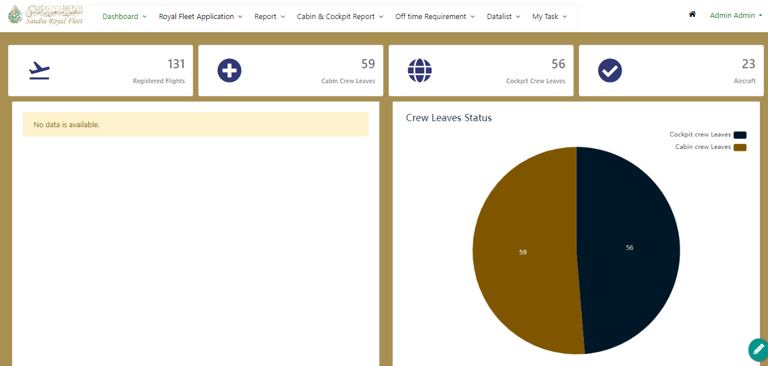This screenshot has height=366, width=768.
Task: Click the Registered Flights label
Action: [x=159, y=81]
